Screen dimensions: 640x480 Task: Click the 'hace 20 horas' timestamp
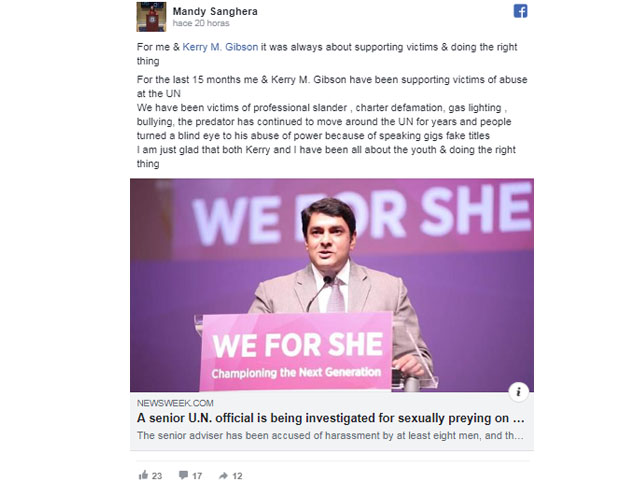(201, 23)
